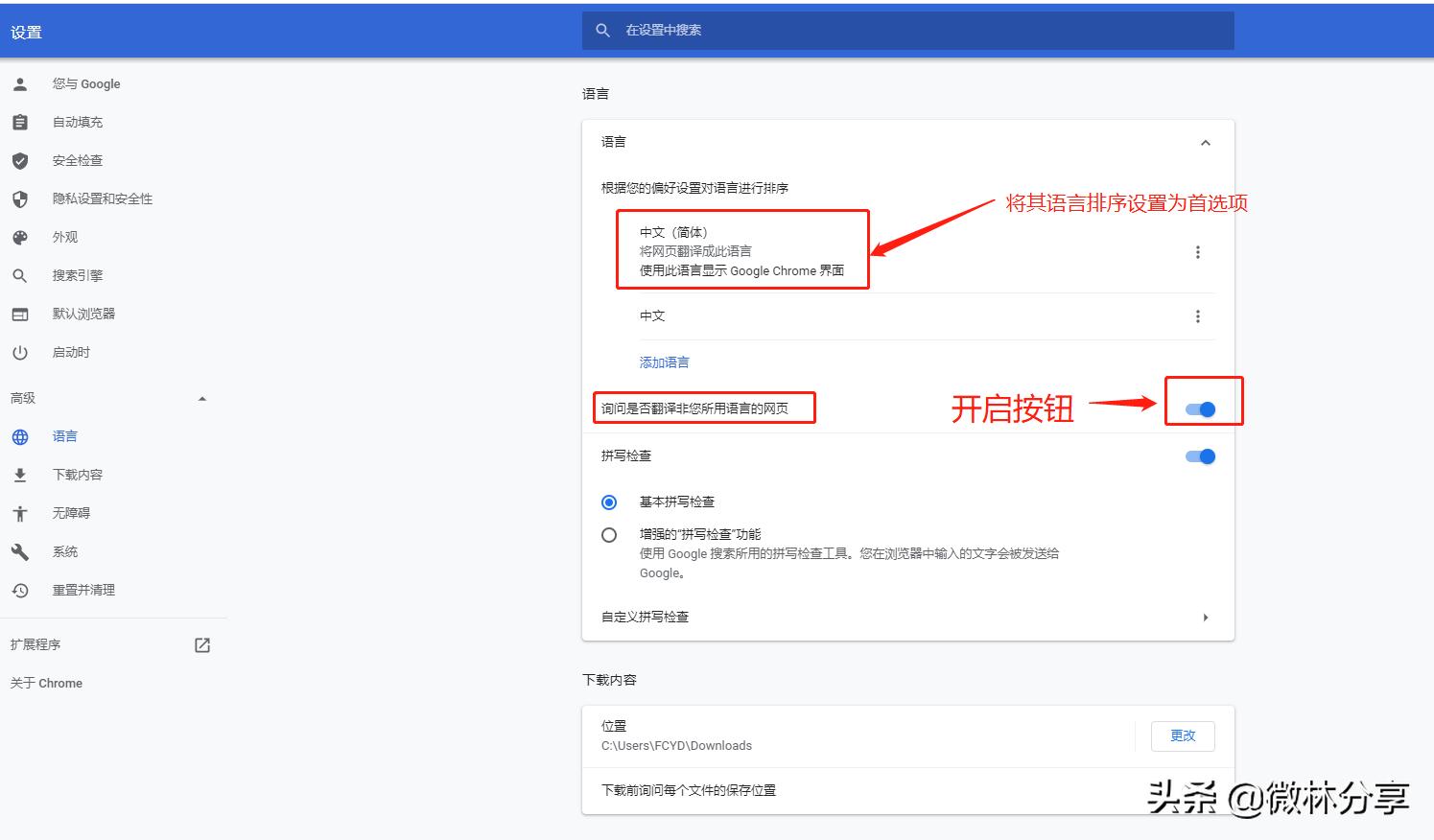The height and width of the screenshot is (840, 1434).
Task: Open 安全检查 from the sidebar
Action: click(78, 160)
